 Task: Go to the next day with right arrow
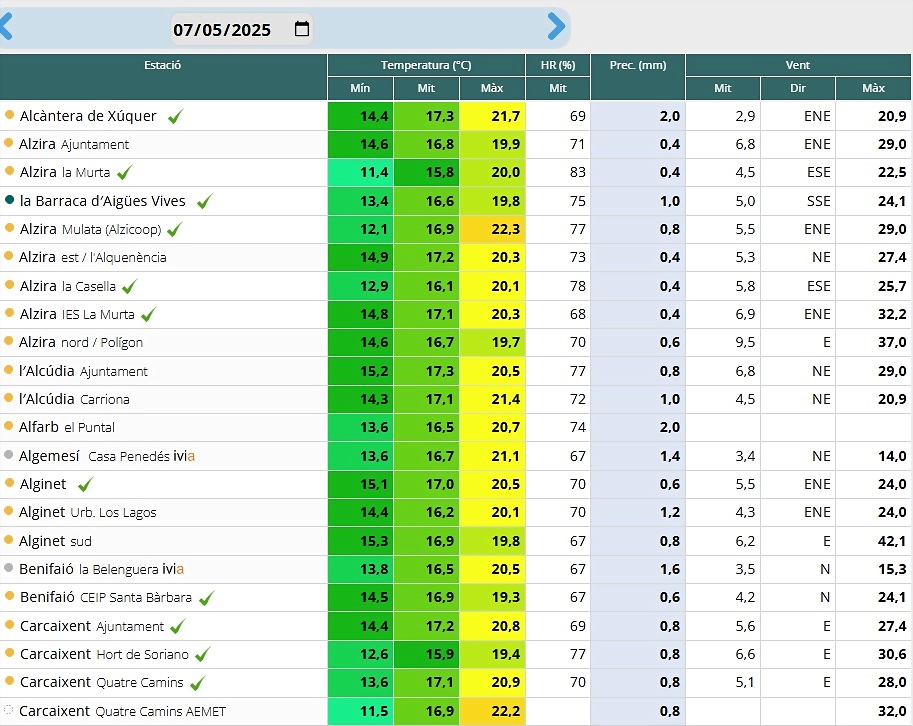556,27
